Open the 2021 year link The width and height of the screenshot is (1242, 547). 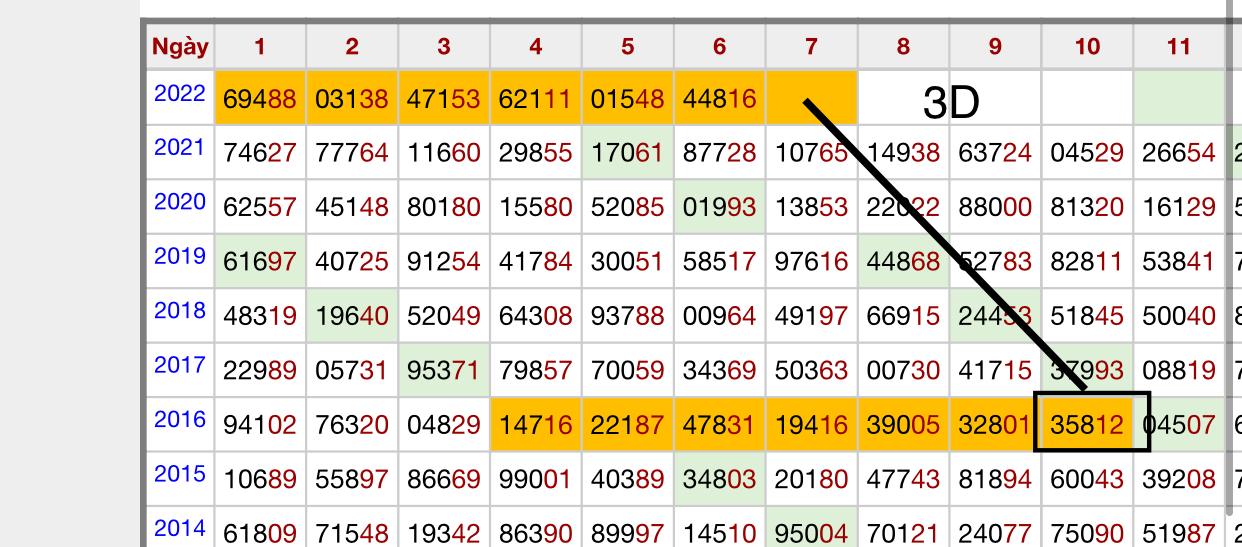coord(180,148)
